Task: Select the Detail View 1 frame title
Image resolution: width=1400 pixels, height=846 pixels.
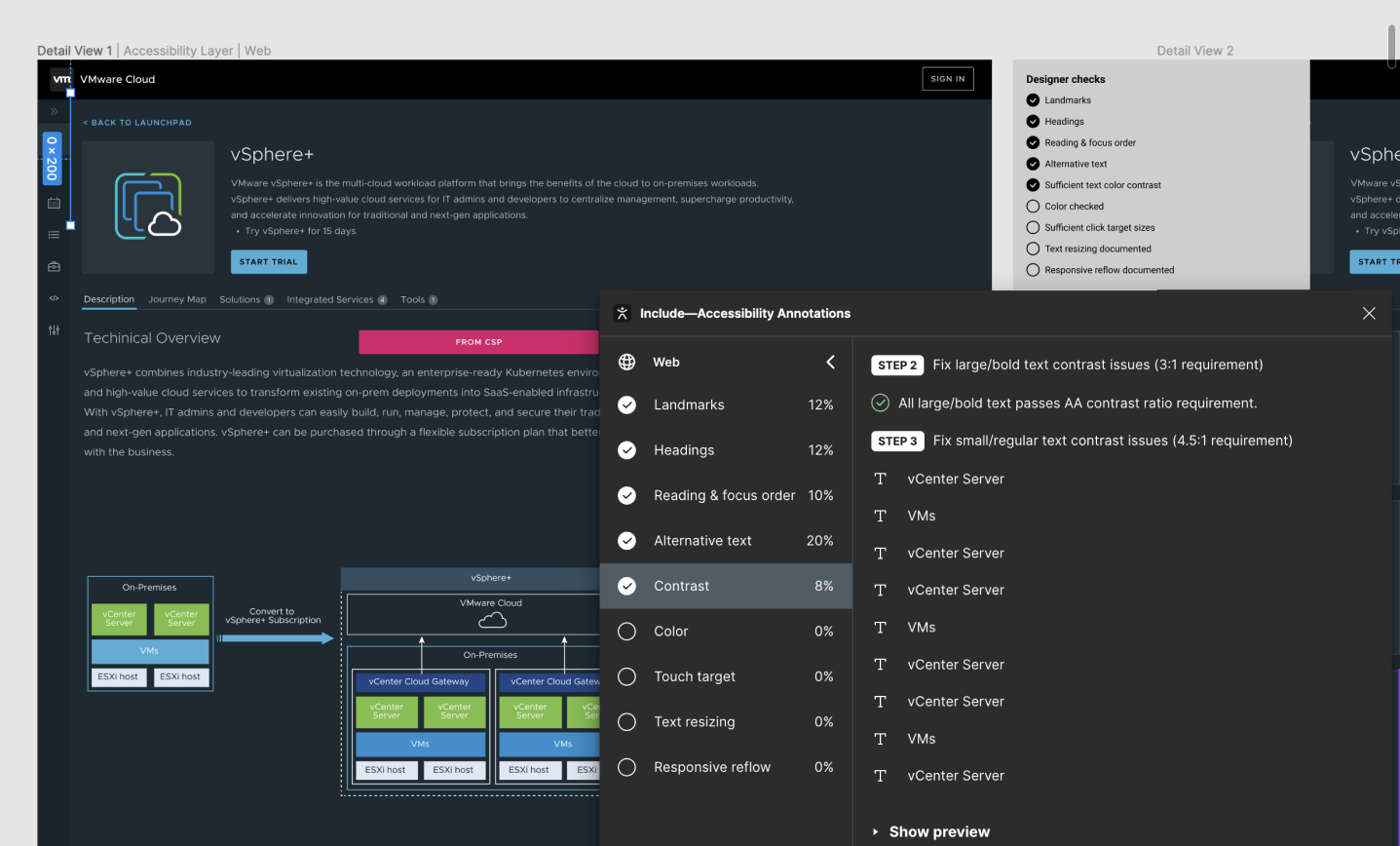Action: 75,51
